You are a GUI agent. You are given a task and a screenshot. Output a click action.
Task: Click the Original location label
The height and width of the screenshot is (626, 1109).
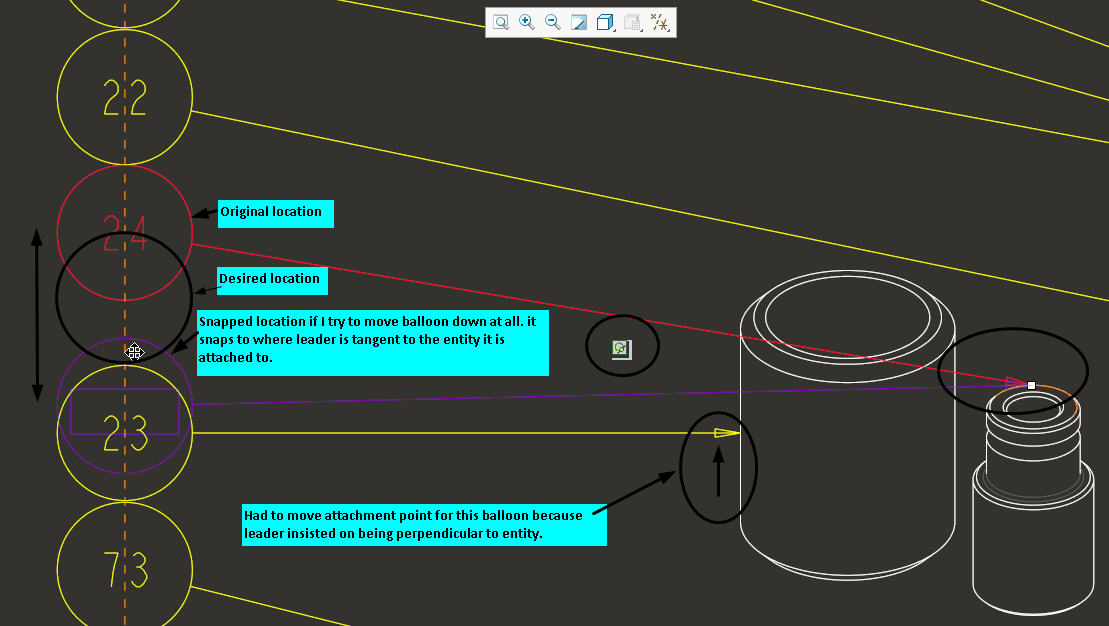tap(275, 213)
